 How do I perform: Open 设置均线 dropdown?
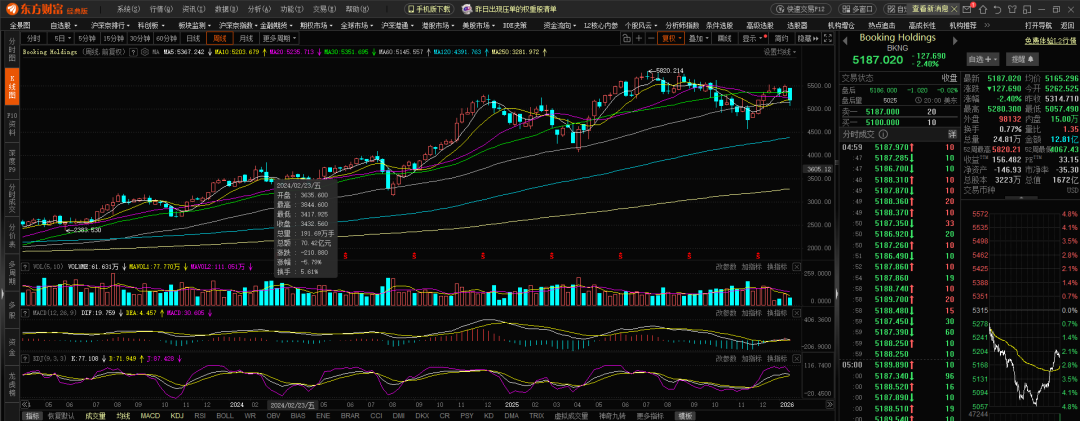(780, 52)
